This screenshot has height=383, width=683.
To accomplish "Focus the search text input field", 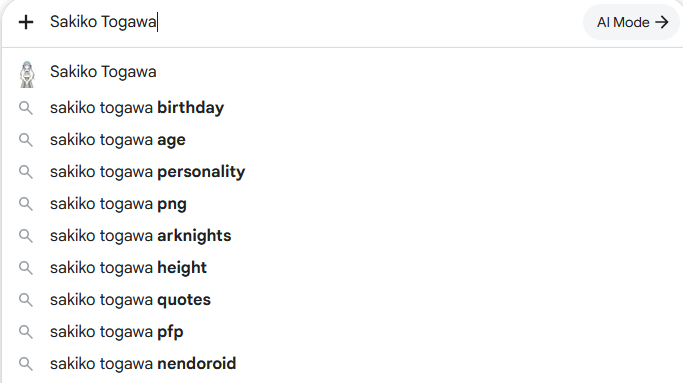I will pos(314,22).
